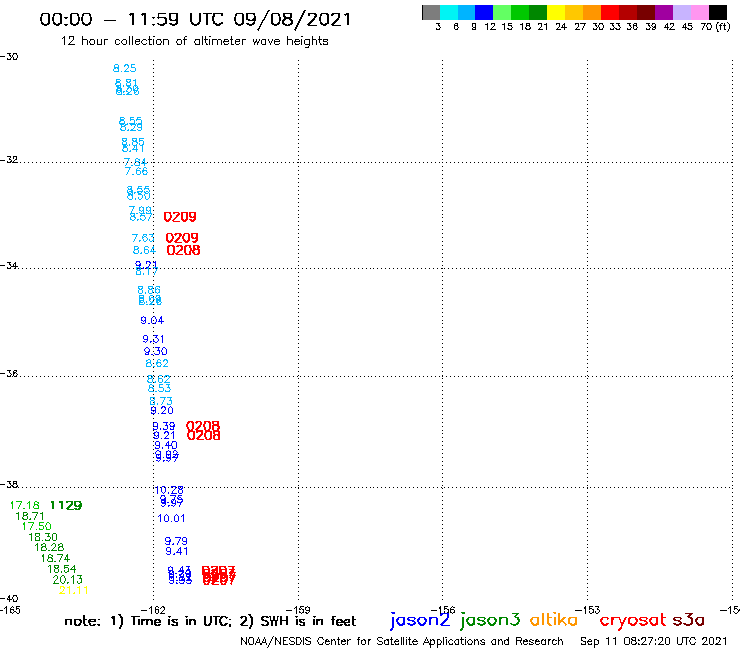Click the purple swatch in the color scale
The height and width of the screenshot is (650, 740).
(664, 12)
